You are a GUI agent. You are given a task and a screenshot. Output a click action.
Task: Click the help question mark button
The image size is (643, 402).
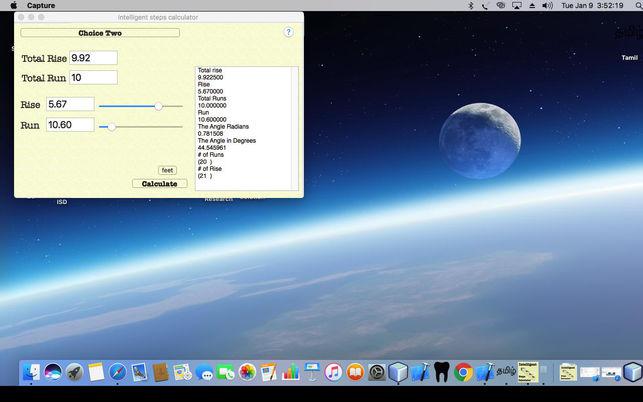(288, 32)
